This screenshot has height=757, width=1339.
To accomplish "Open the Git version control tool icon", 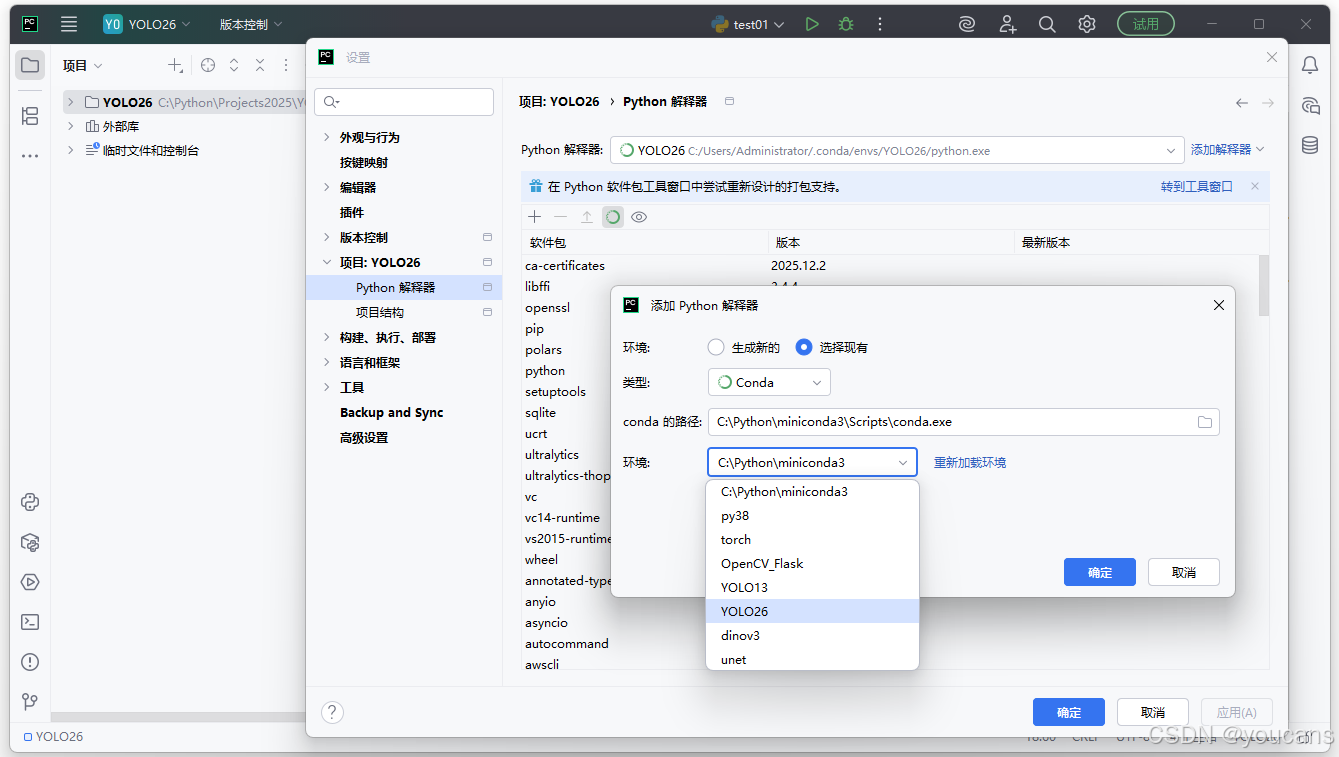I will [x=30, y=702].
